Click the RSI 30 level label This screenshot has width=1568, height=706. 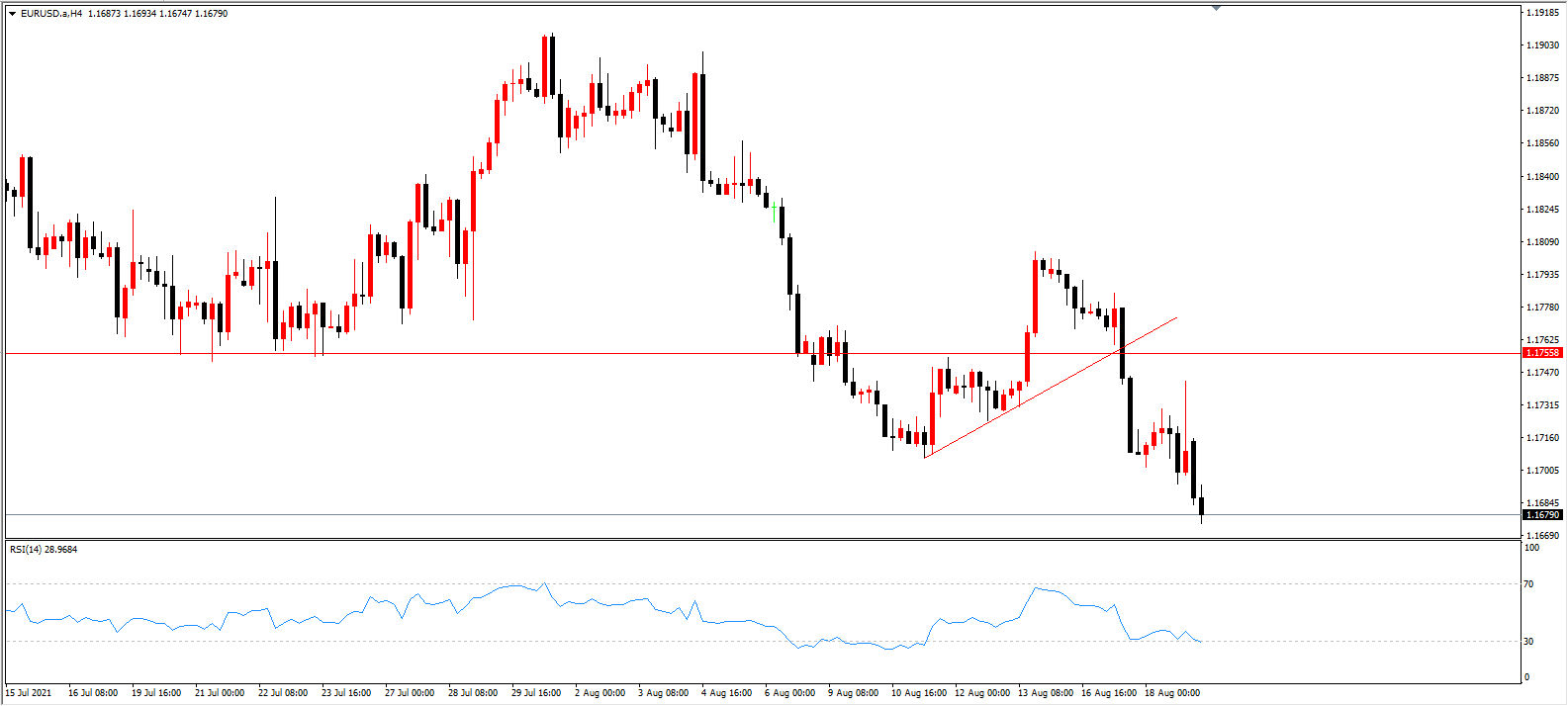click(1528, 642)
